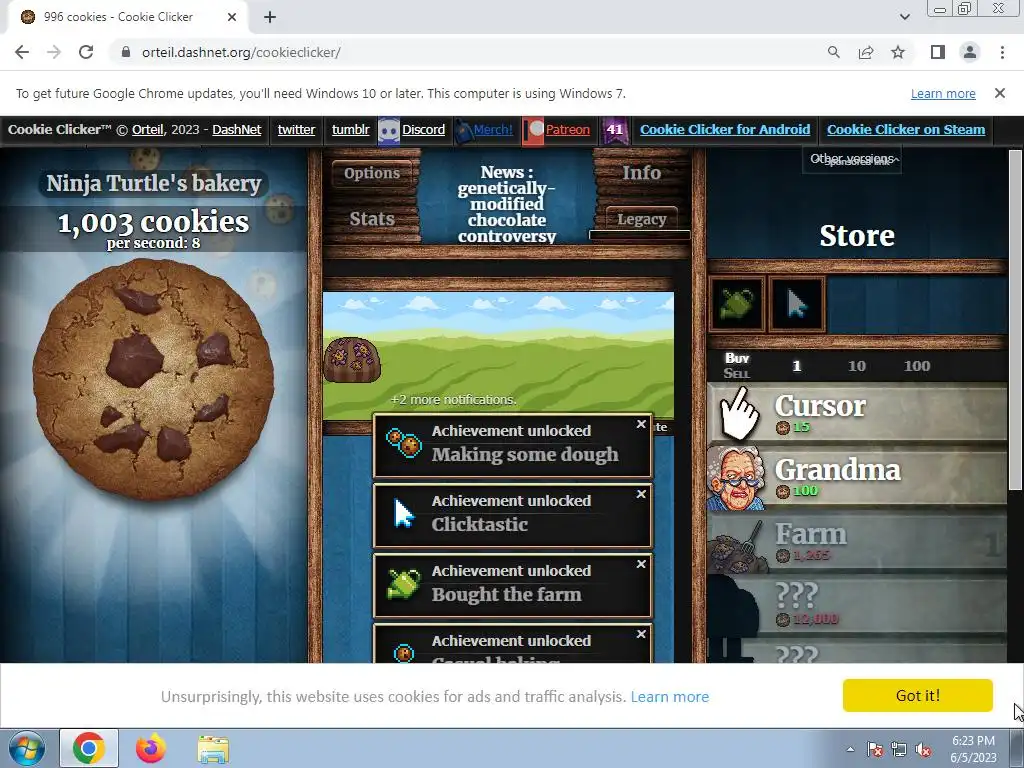Expand the Other versions dropdown
Viewport: 1024px width, 768px height.
[852, 159]
